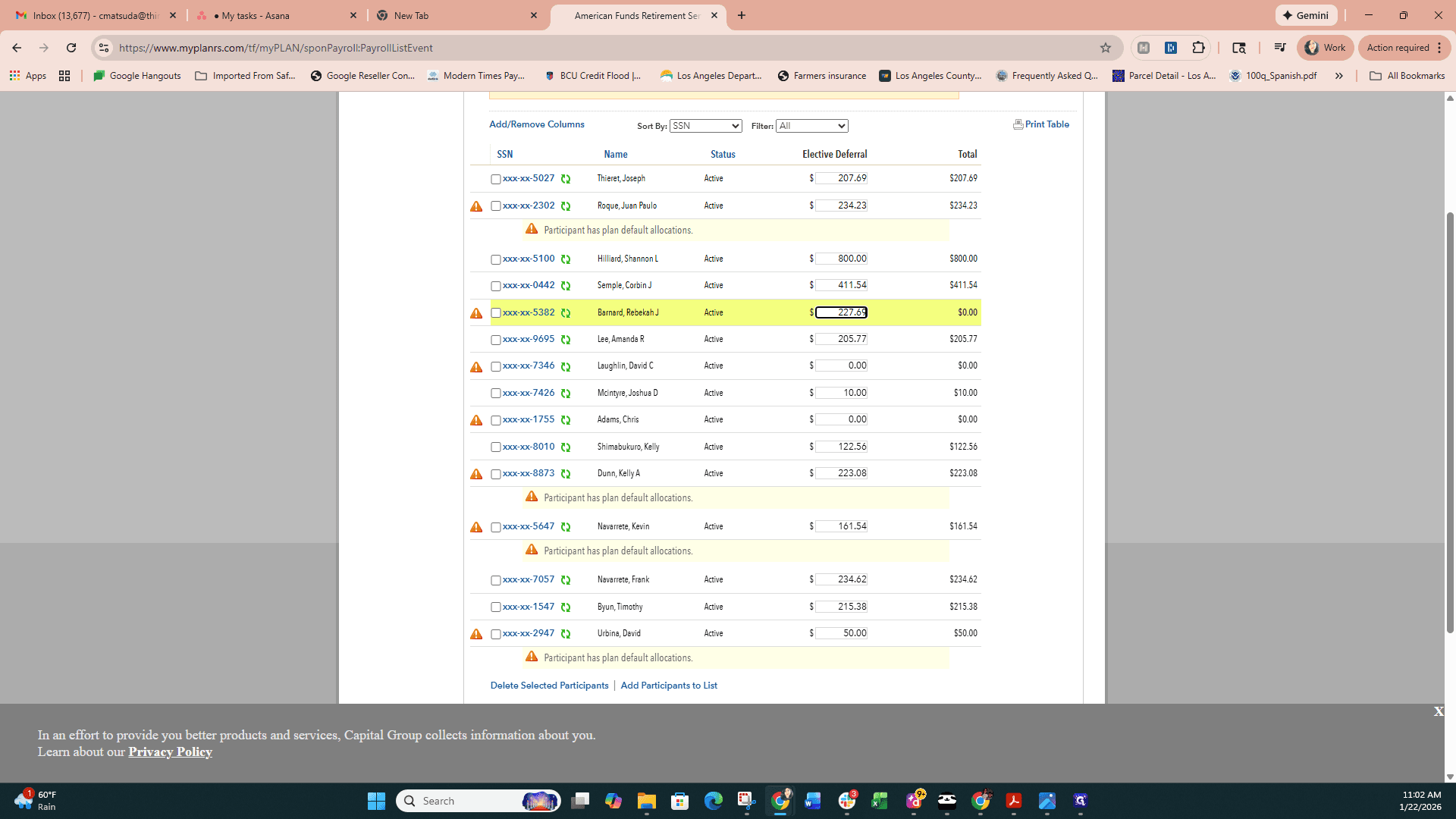
Task: Open File Explorer from the taskbar
Action: tap(647, 801)
